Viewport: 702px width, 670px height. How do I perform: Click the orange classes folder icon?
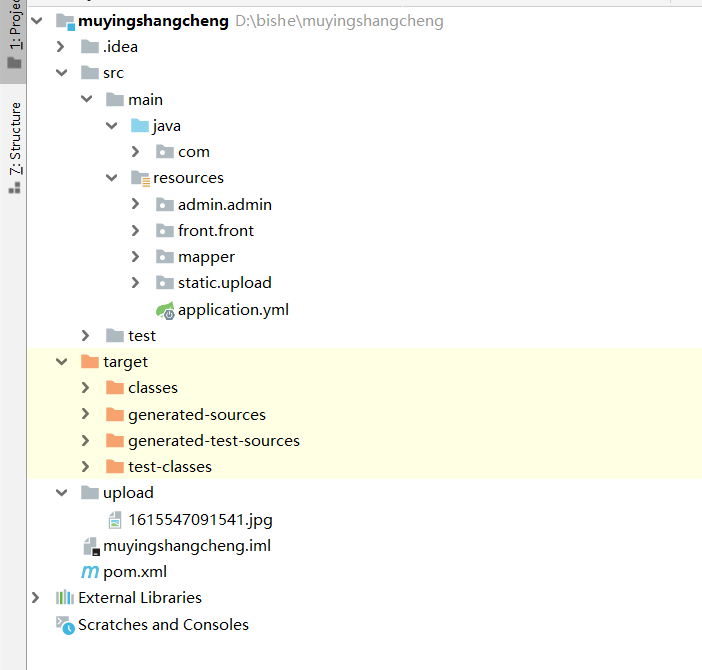click(115, 388)
